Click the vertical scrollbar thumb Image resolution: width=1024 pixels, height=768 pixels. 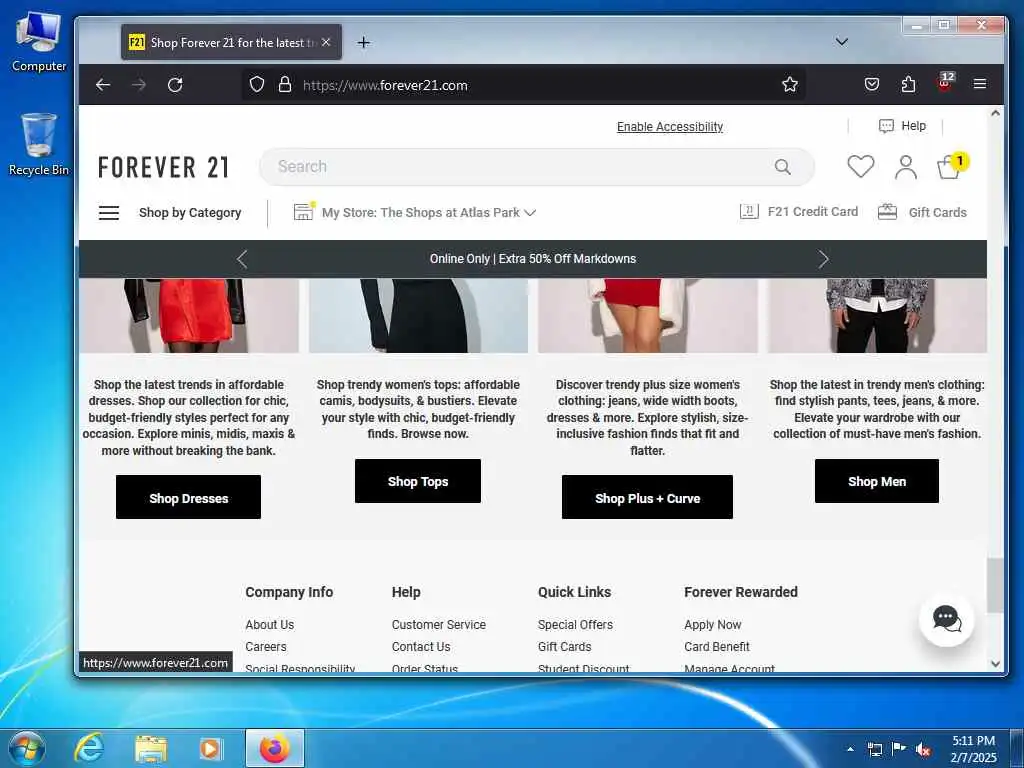[995, 585]
